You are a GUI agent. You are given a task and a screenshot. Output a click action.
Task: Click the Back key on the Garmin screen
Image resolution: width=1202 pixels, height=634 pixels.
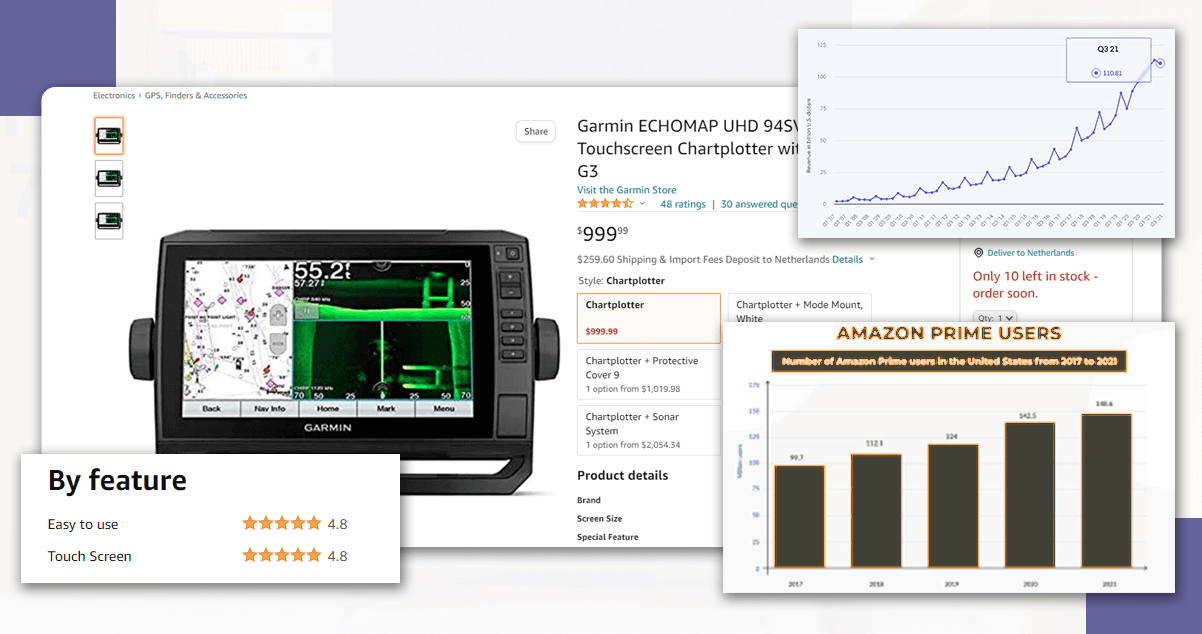pyautogui.click(x=212, y=408)
